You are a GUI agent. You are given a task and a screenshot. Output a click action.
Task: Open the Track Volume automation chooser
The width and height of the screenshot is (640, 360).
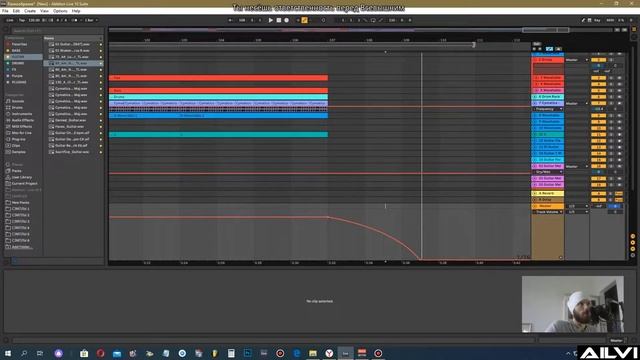(x=548, y=212)
